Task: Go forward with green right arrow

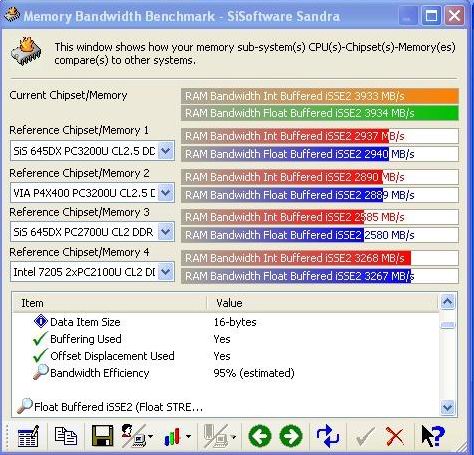Action: click(291, 436)
